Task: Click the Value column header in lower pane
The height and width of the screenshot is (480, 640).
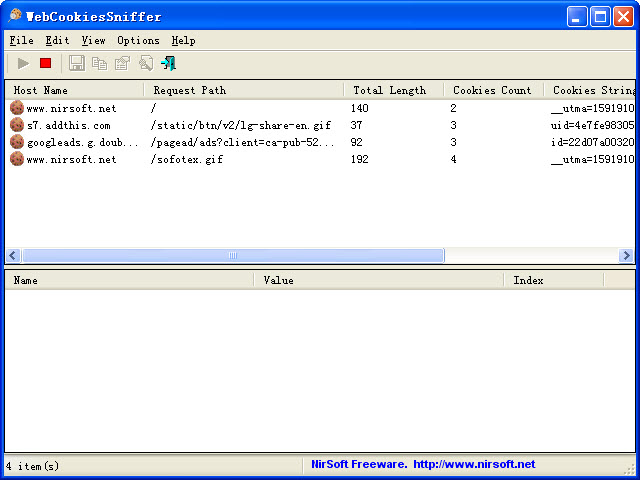Action: [378, 280]
